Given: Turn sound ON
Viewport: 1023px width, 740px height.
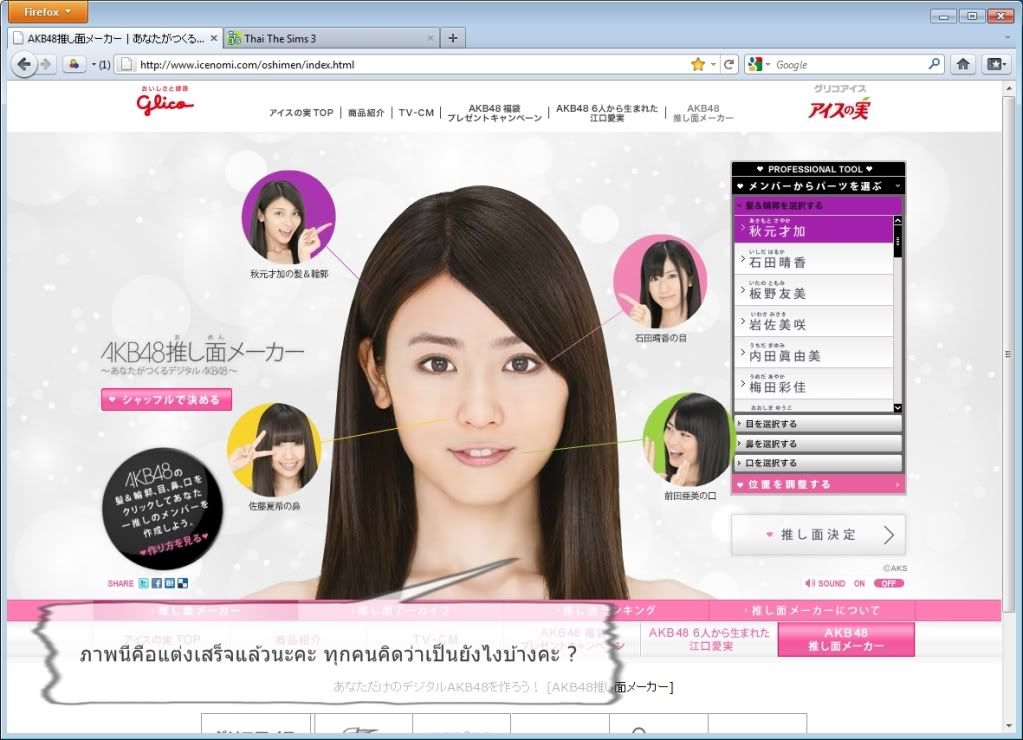Looking at the screenshot, I should point(859,583).
